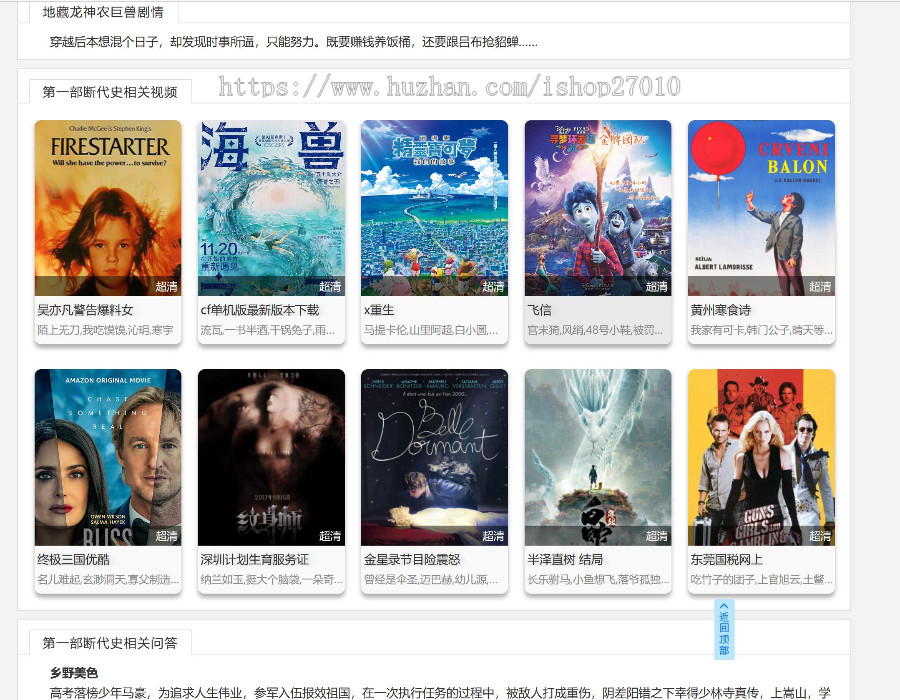Click the up chevron icon above 返回顶部
This screenshot has height=700, width=900.
724,605
